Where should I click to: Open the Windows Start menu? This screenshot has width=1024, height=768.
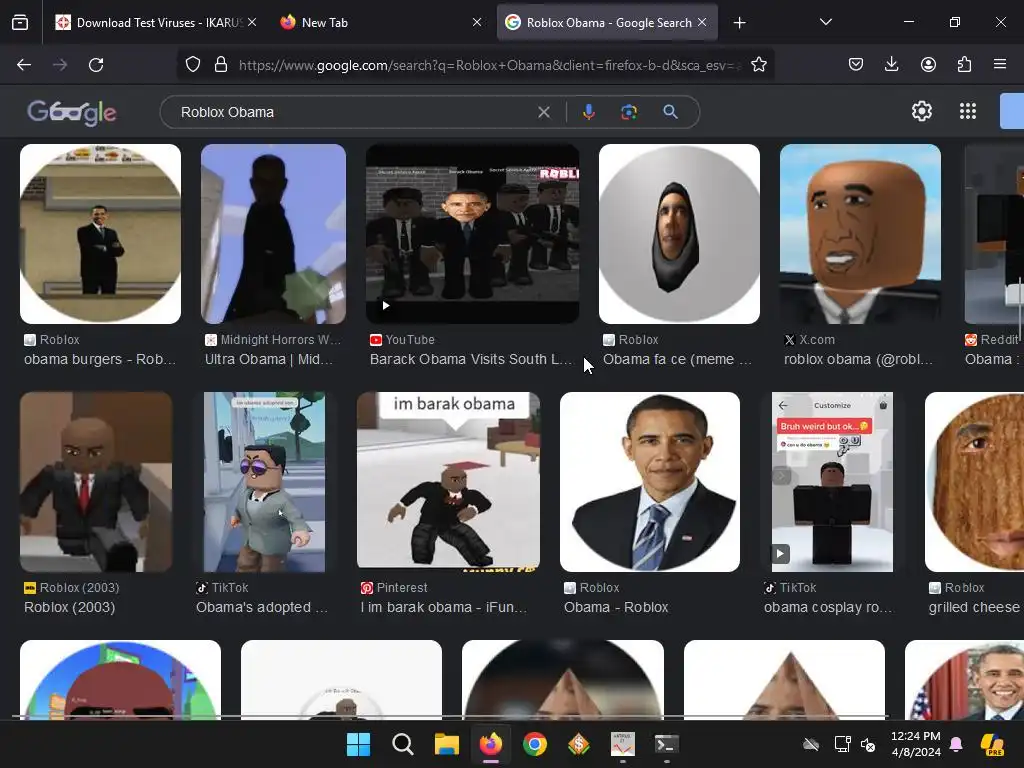tap(358, 744)
